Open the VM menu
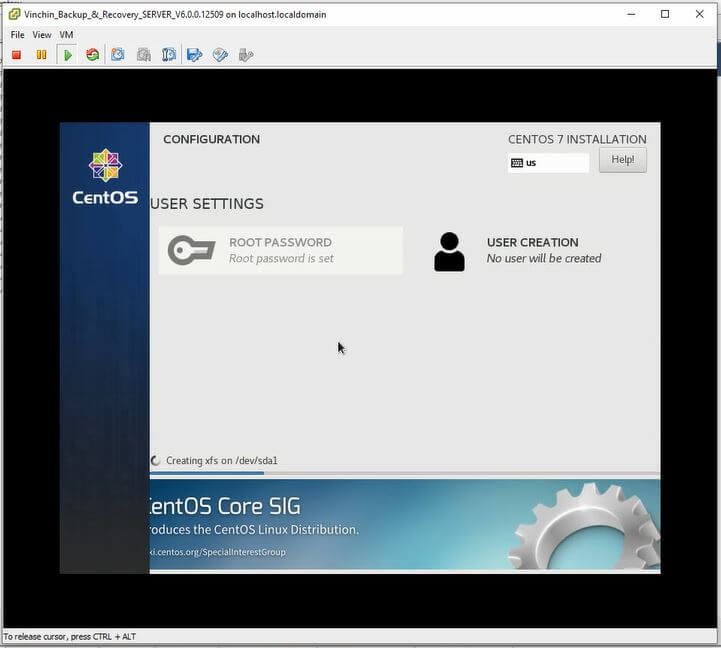Image resolution: width=721 pixels, height=648 pixels. click(x=66, y=34)
